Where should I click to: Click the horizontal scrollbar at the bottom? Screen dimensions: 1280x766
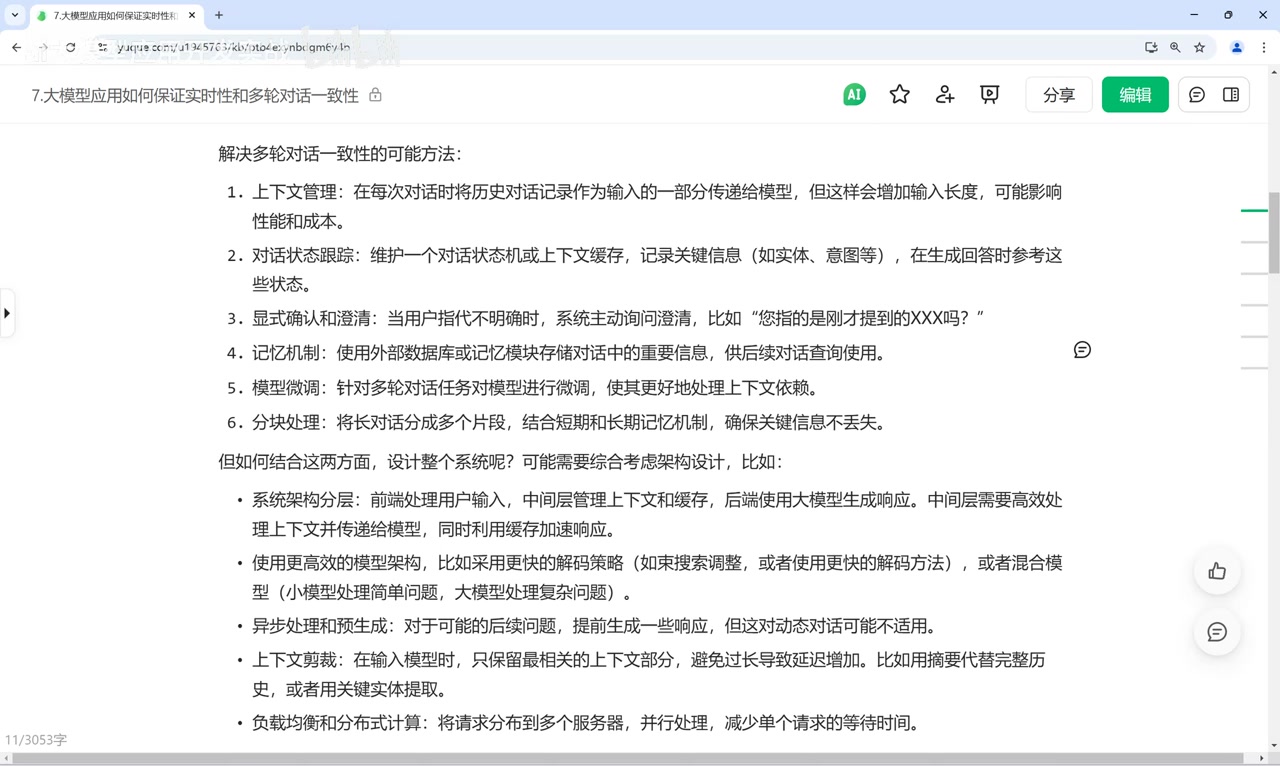pos(626,759)
